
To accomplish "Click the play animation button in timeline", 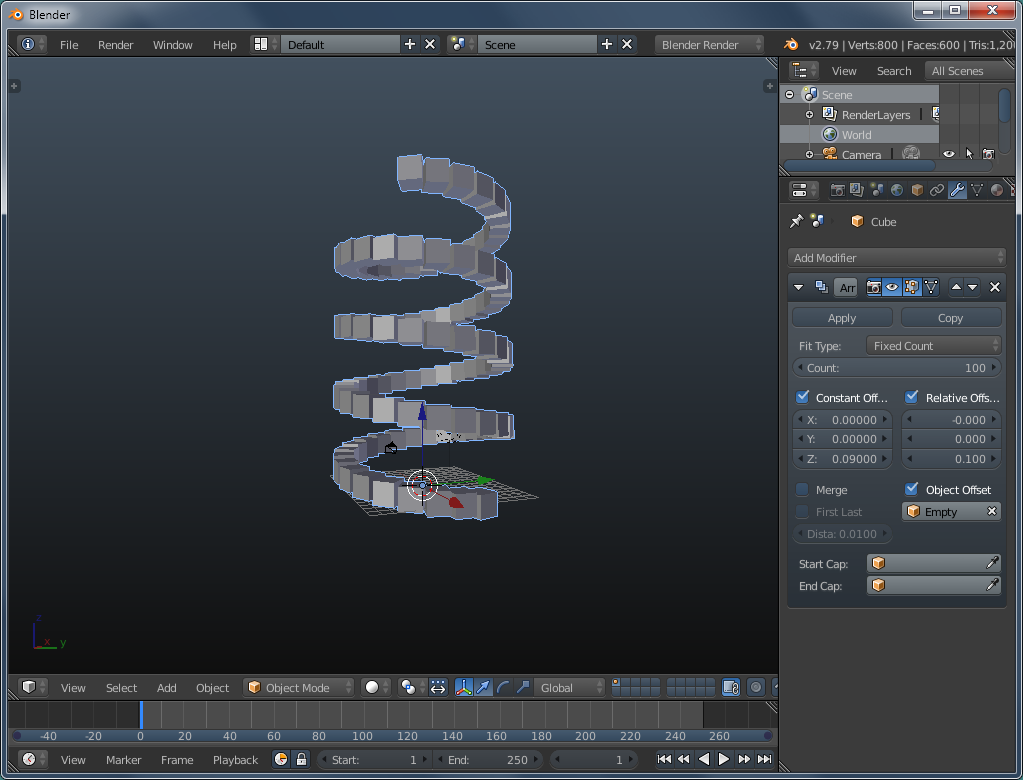I will 724,760.
